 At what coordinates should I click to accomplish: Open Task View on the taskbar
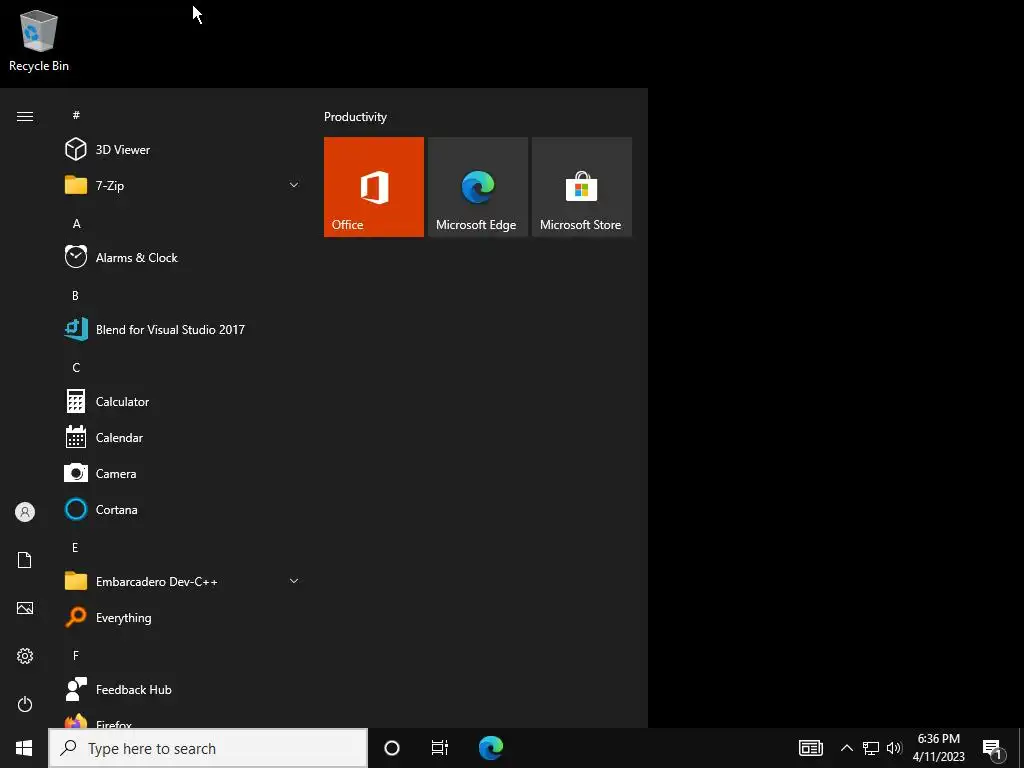coord(440,748)
